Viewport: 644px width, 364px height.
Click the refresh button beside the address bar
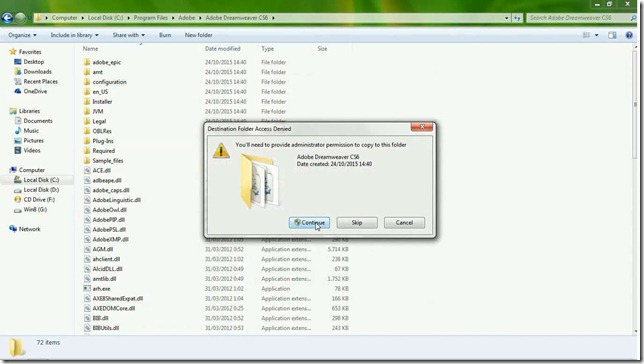pyautogui.click(x=517, y=18)
